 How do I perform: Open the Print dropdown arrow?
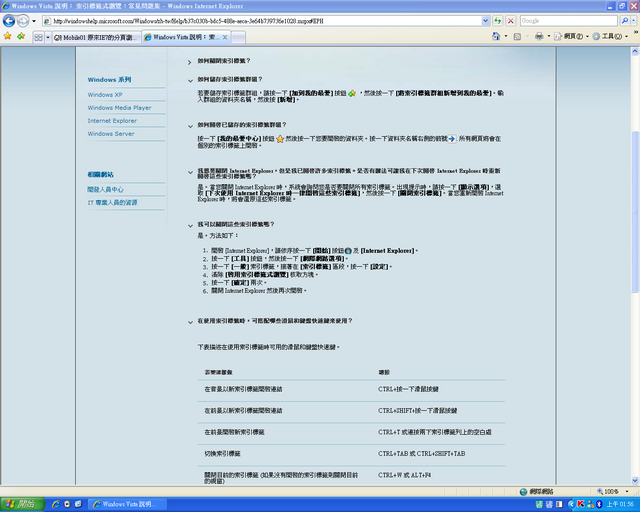coord(549,36)
